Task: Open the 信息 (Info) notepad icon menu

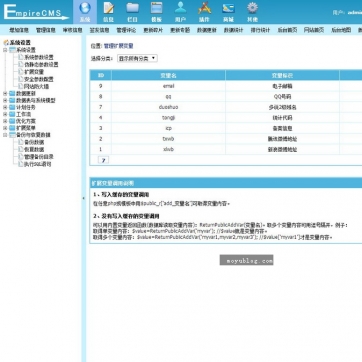Action: pyautogui.click(x=108, y=12)
